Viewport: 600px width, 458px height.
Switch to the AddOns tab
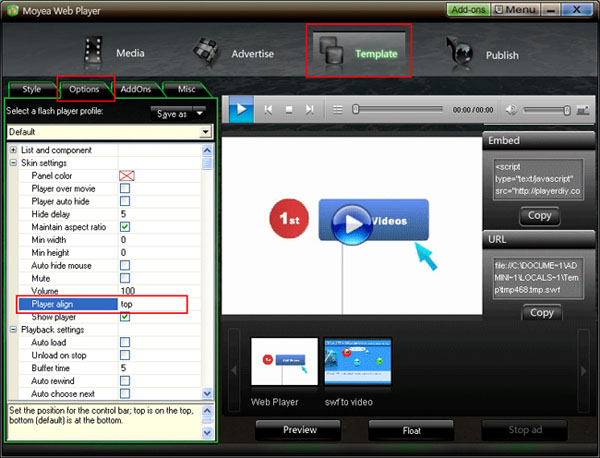click(136, 89)
